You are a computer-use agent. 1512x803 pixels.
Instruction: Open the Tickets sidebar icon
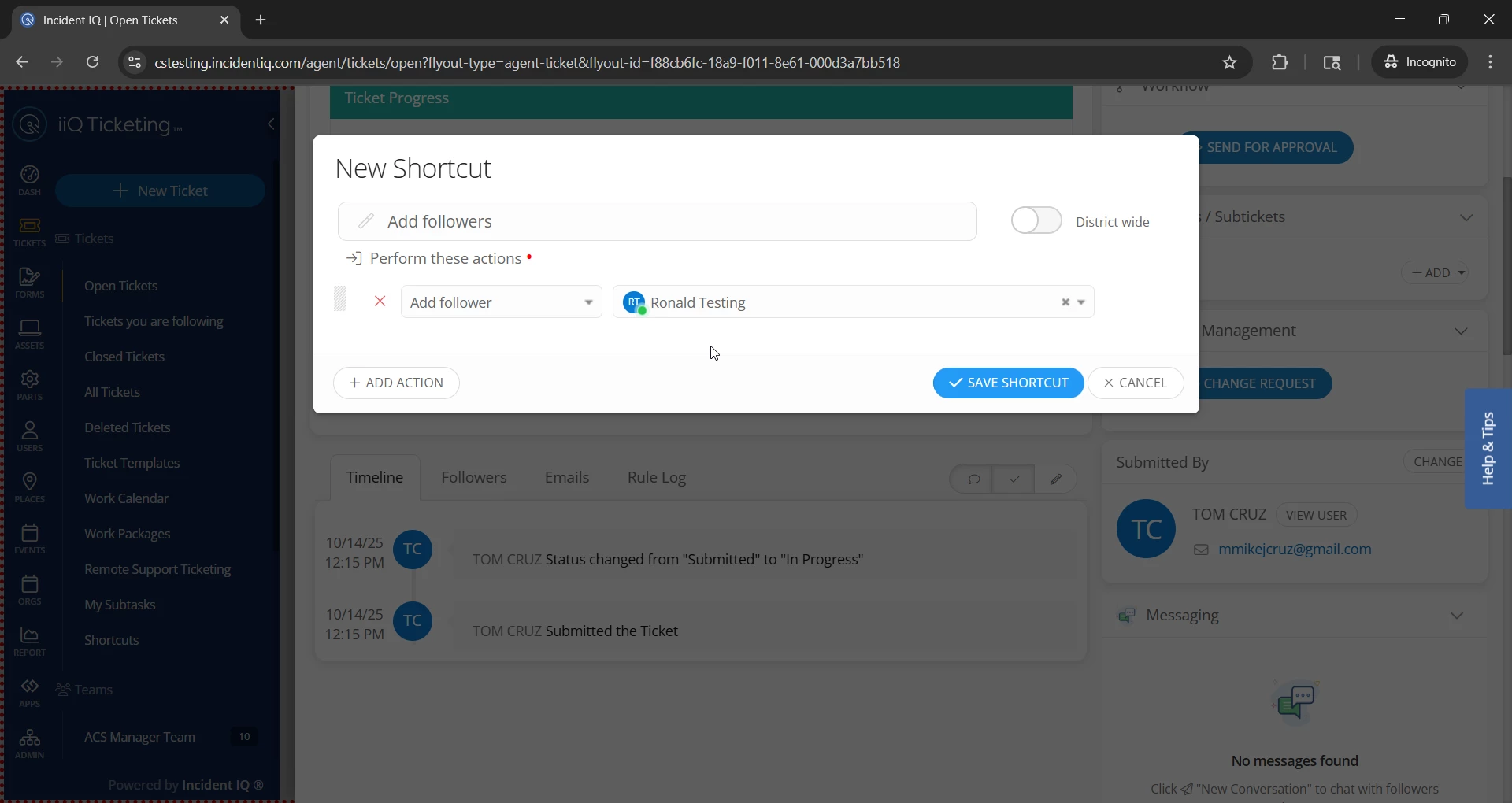click(29, 232)
